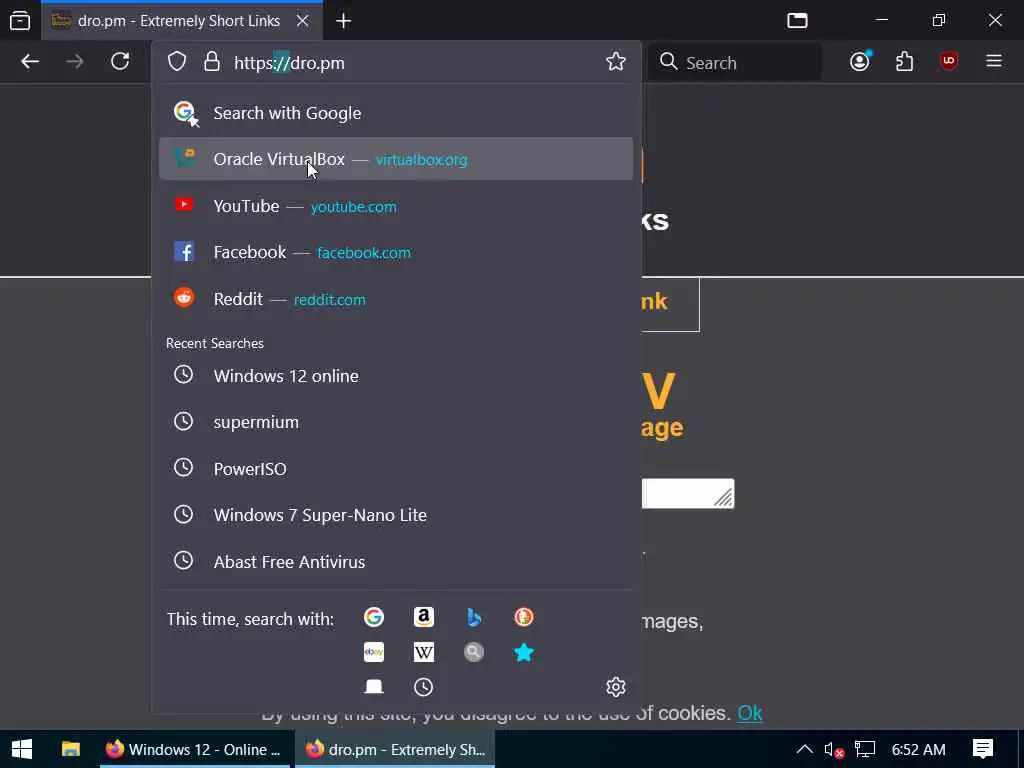The image size is (1024, 768).
Task: Search this time with the DuckDuckGo icon
Action: tap(524, 617)
